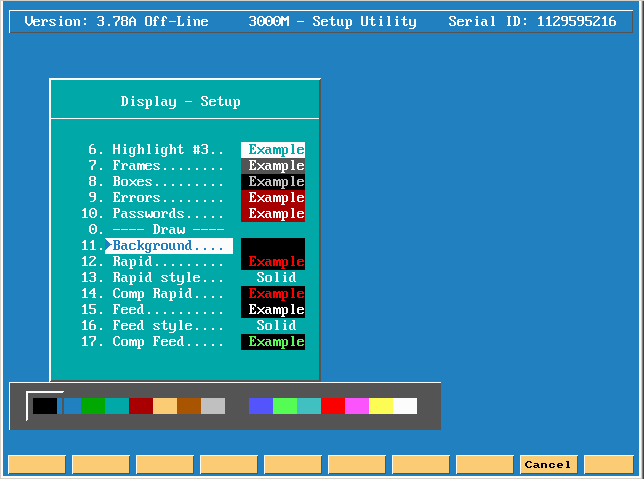Choose the dark green color swatch
The height and width of the screenshot is (479, 644).
pos(93,406)
